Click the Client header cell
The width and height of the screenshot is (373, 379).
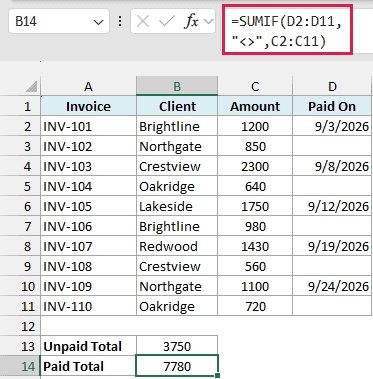(x=177, y=106)
